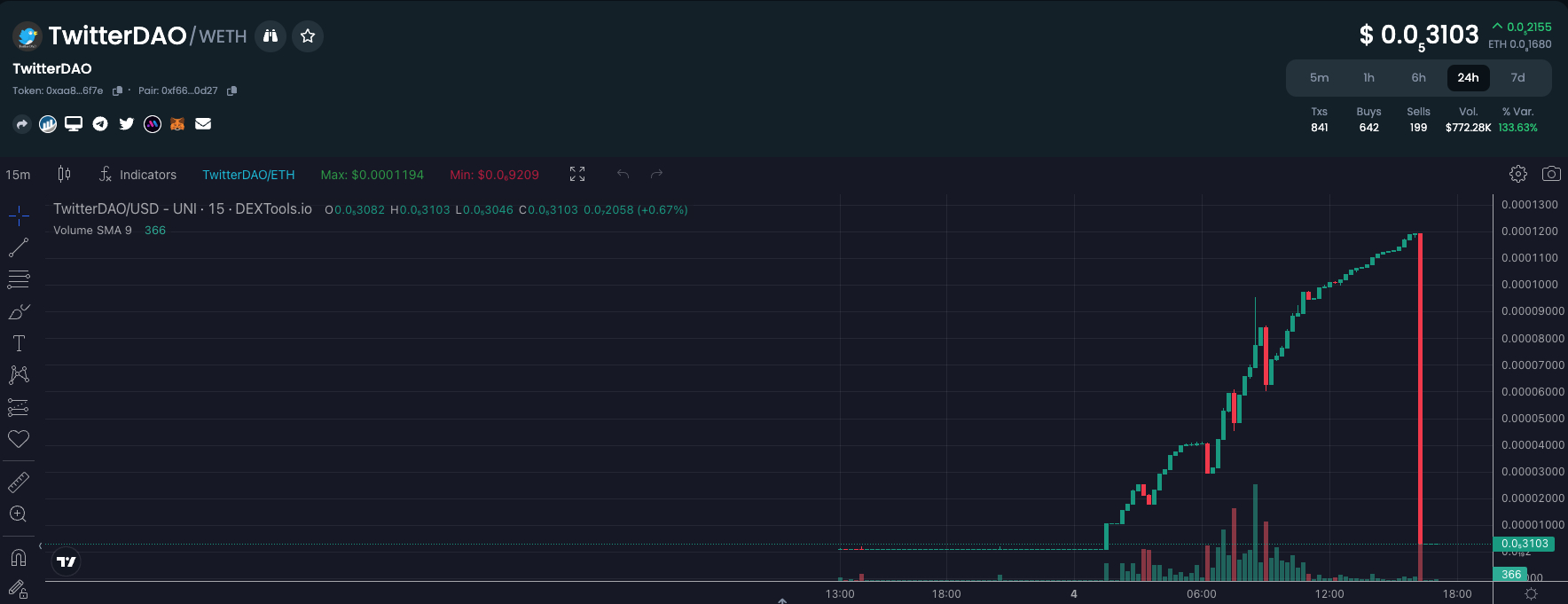The width and height of the screenshot is (1568, 604).
Task: Click the Sells 199 statistic
Action: 1419,120
